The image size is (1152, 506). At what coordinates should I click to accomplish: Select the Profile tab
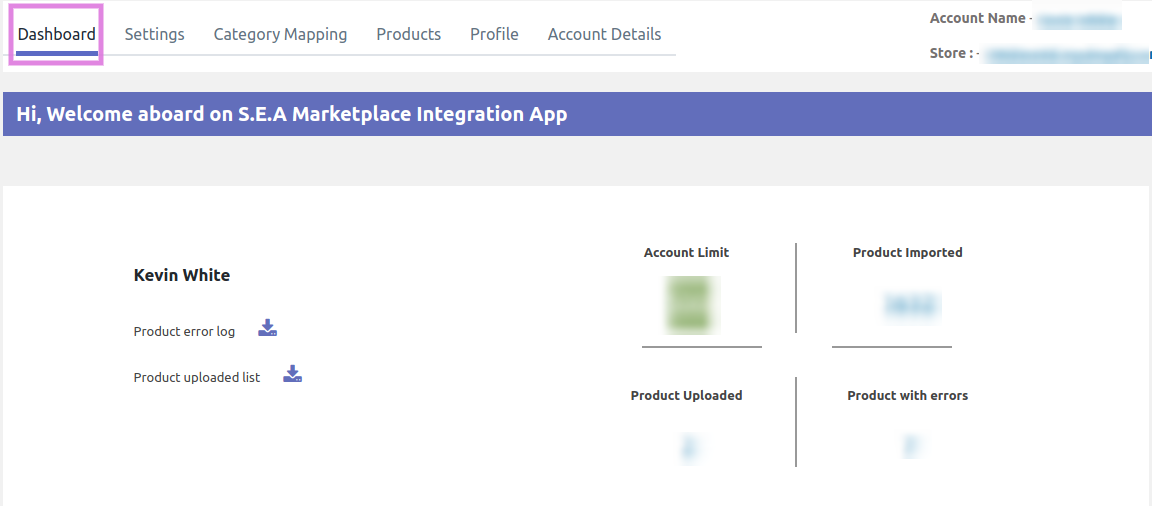click(494, 35)
